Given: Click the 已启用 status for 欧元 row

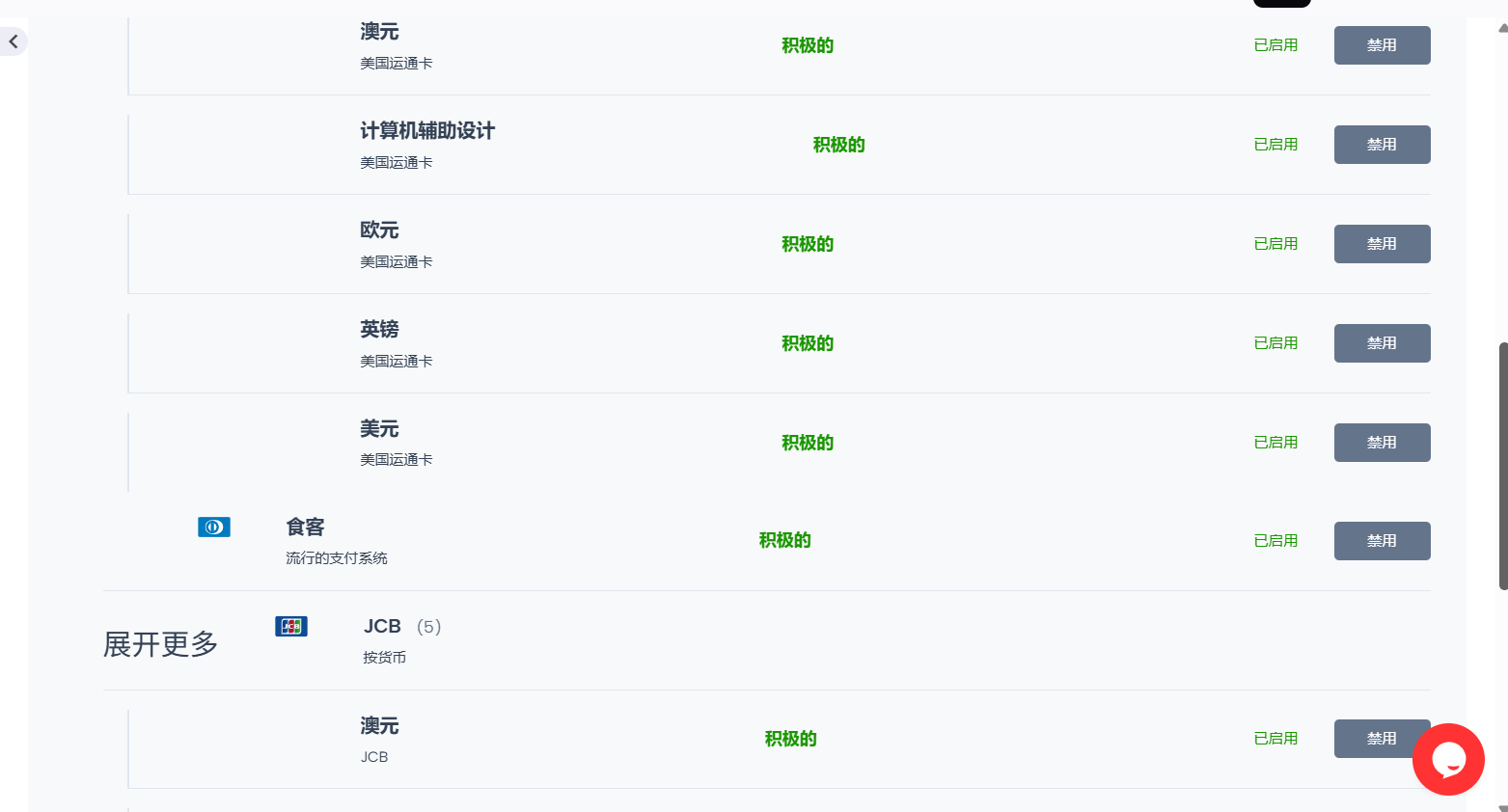Looking at the screenshot, I should pos(1275,244).
